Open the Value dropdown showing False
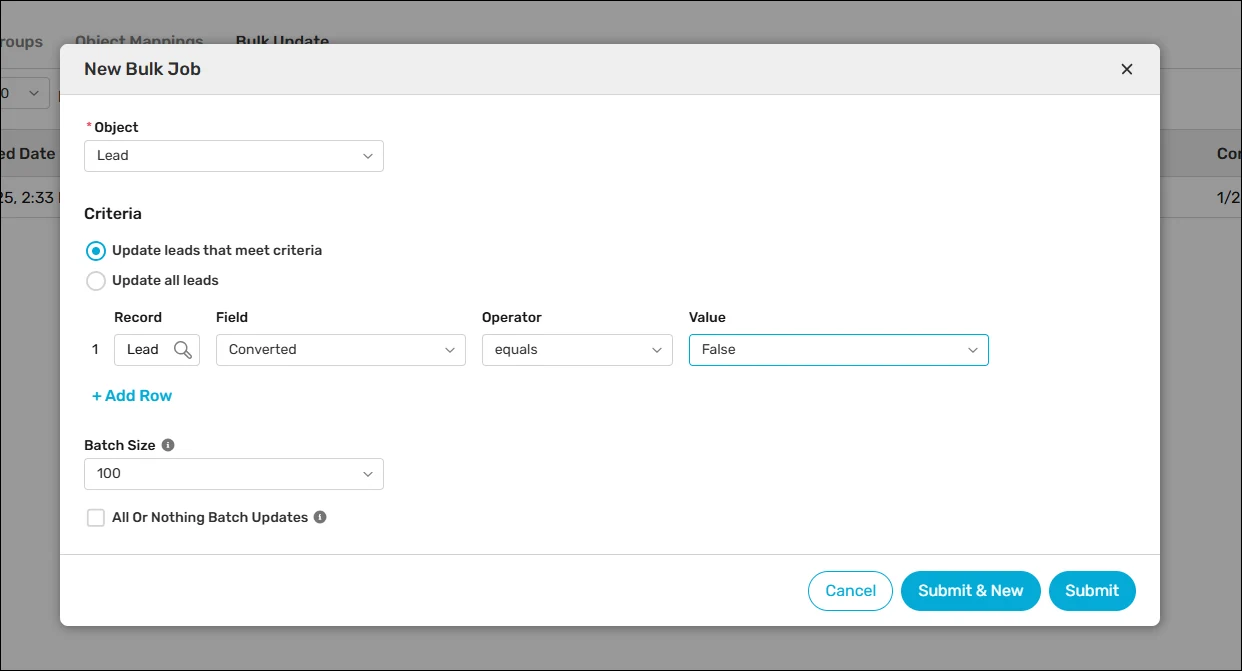The height and width of the screenshot is (671, 1242). [839, 350]
